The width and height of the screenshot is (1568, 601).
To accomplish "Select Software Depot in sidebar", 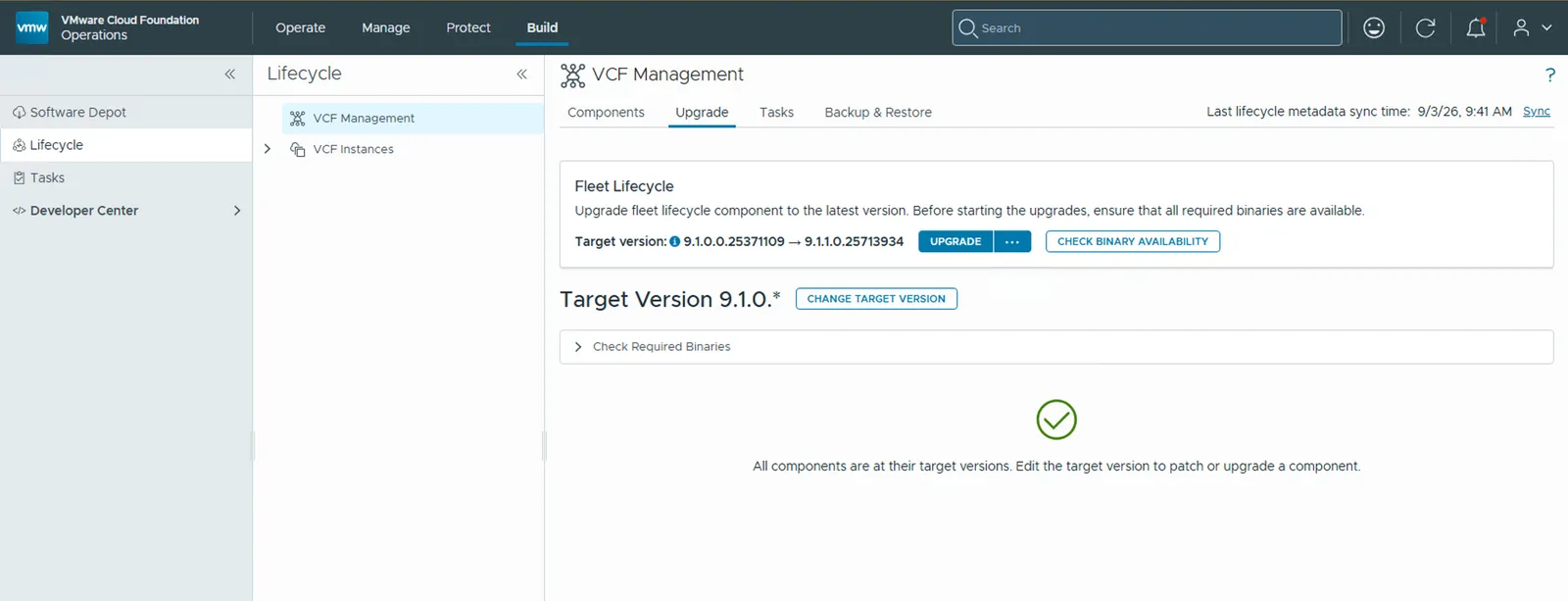I will (125, 112).
